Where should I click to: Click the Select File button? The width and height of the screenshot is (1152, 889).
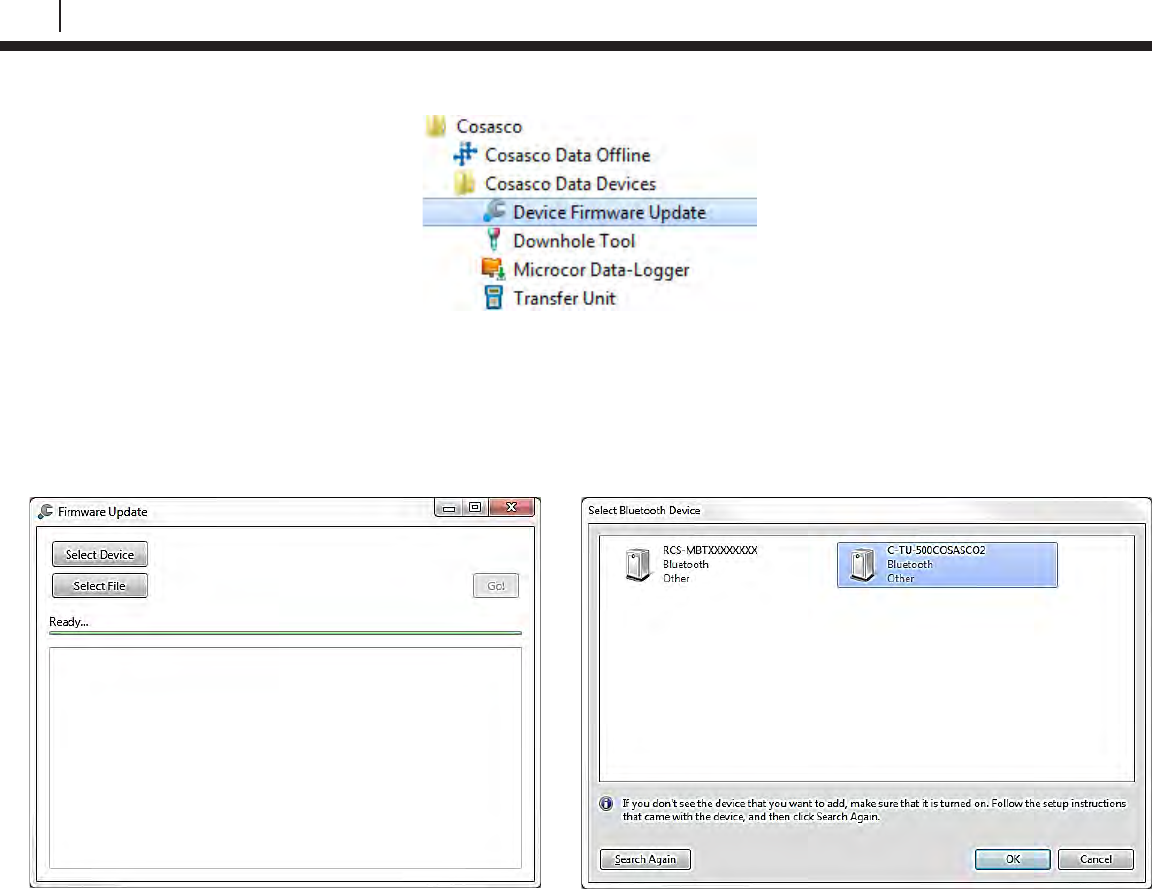[100, 586]
